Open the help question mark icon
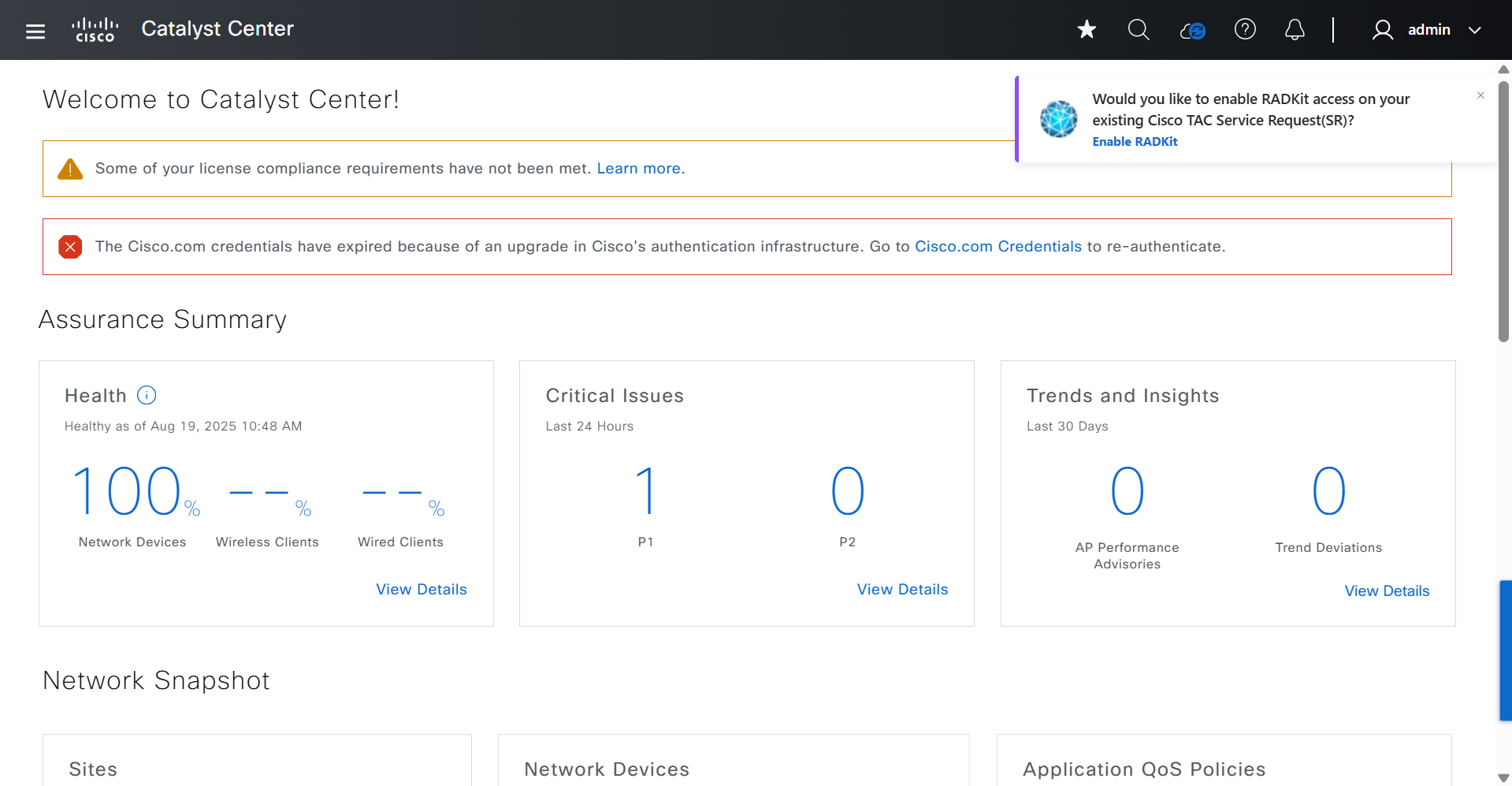 coord(1245,30)
